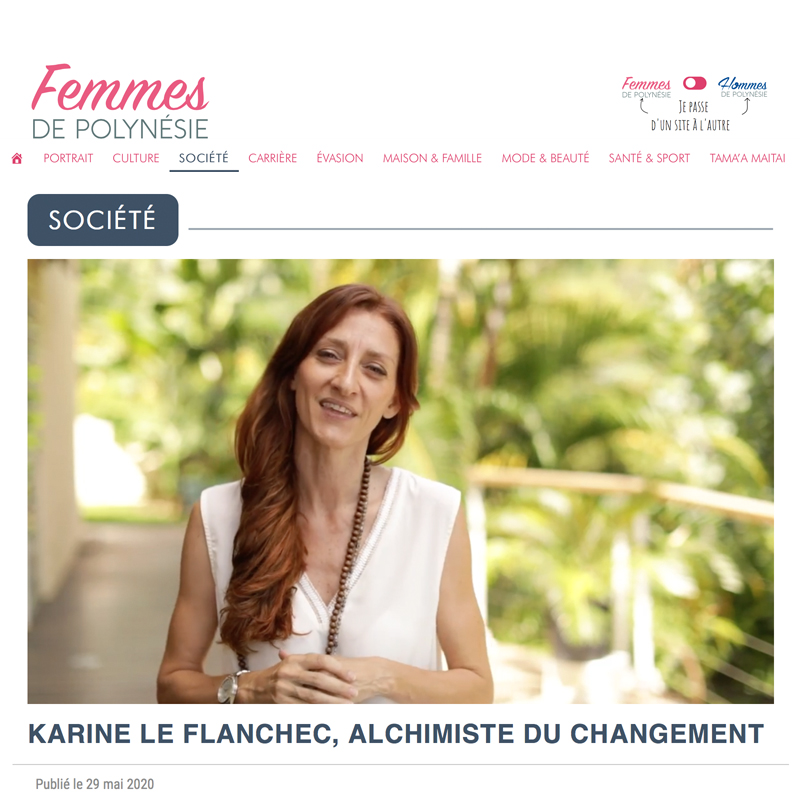Click the Société category badge

point(103,220)
